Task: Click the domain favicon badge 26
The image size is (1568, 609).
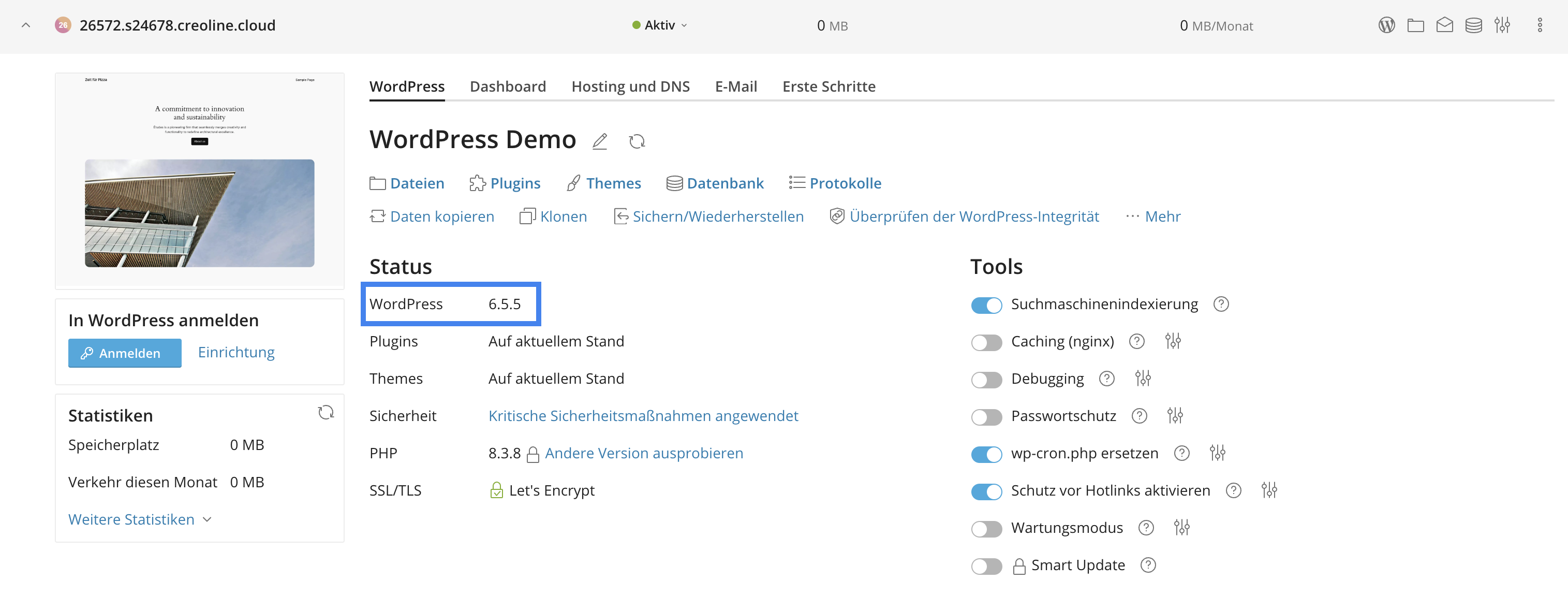Action: (63, 25)
